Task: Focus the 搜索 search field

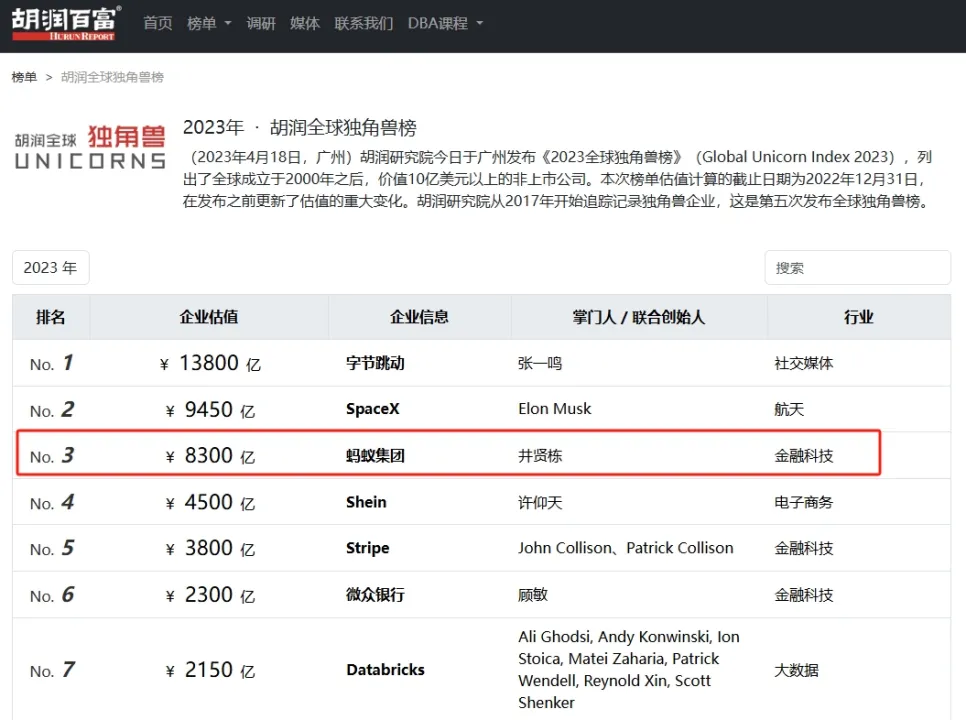Action: (857, 268)
